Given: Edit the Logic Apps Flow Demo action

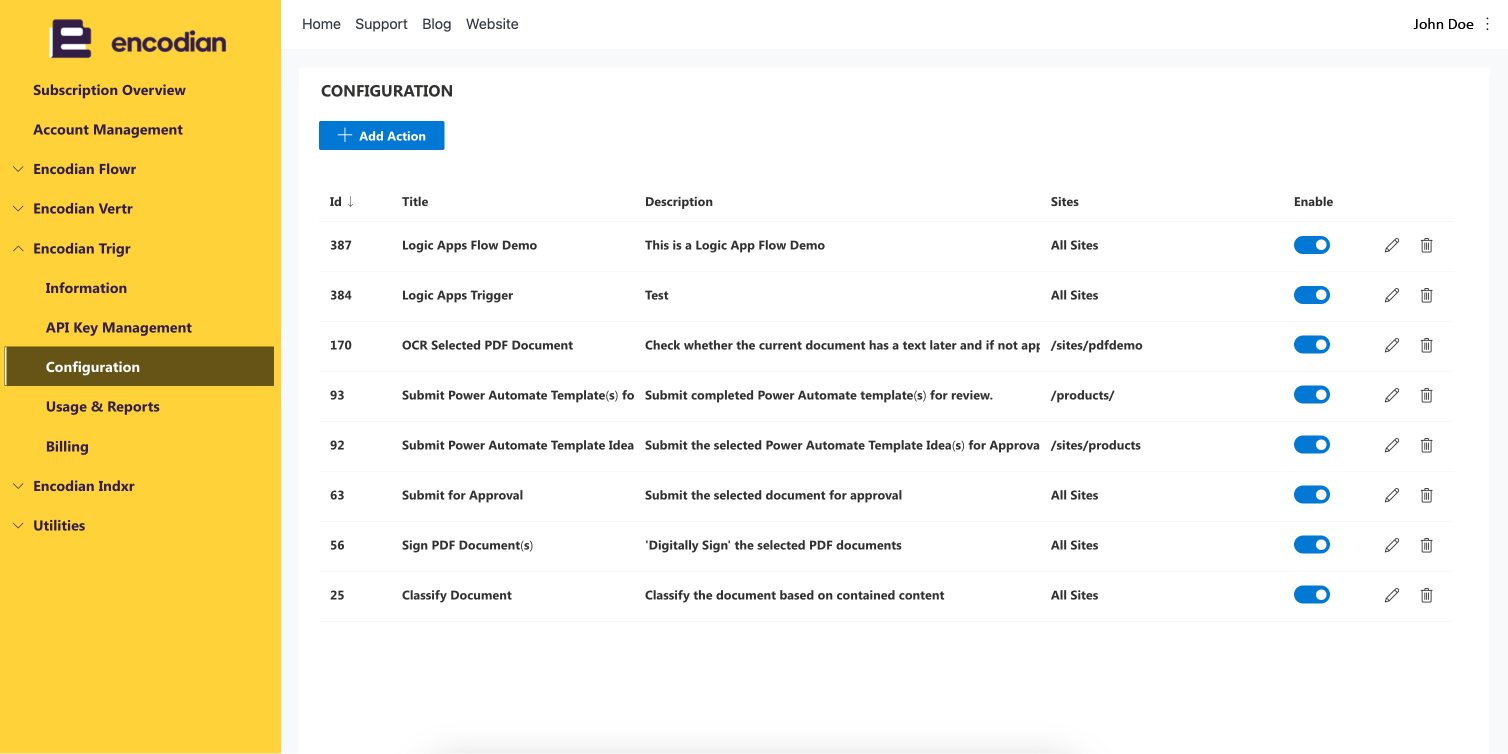Looking at the screenshot, I should pos(1392,245).
